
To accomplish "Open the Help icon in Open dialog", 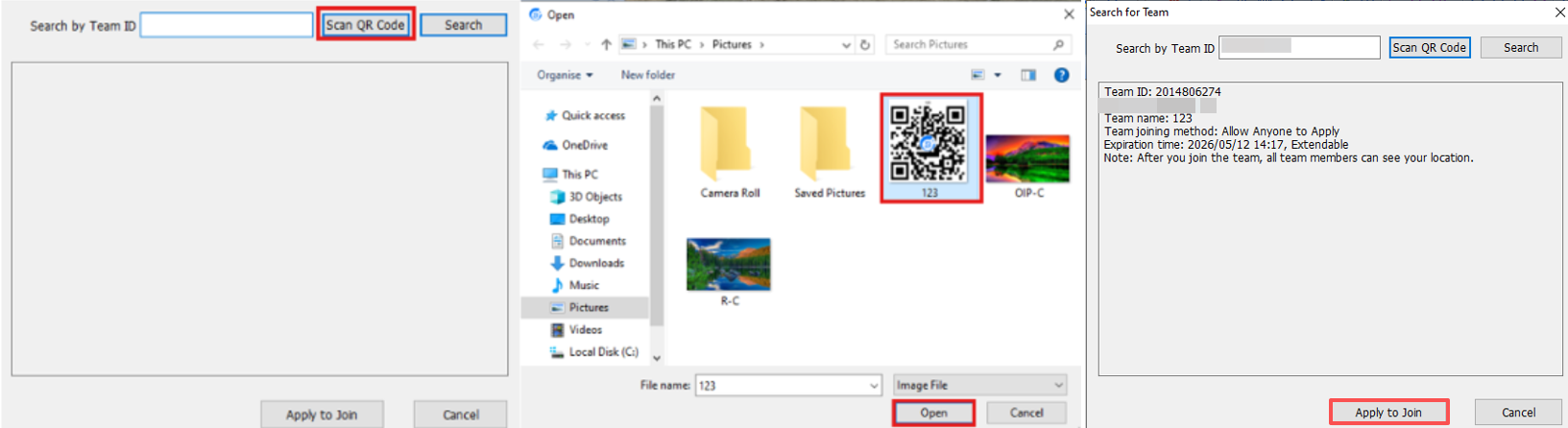I will coord(1061,75).
